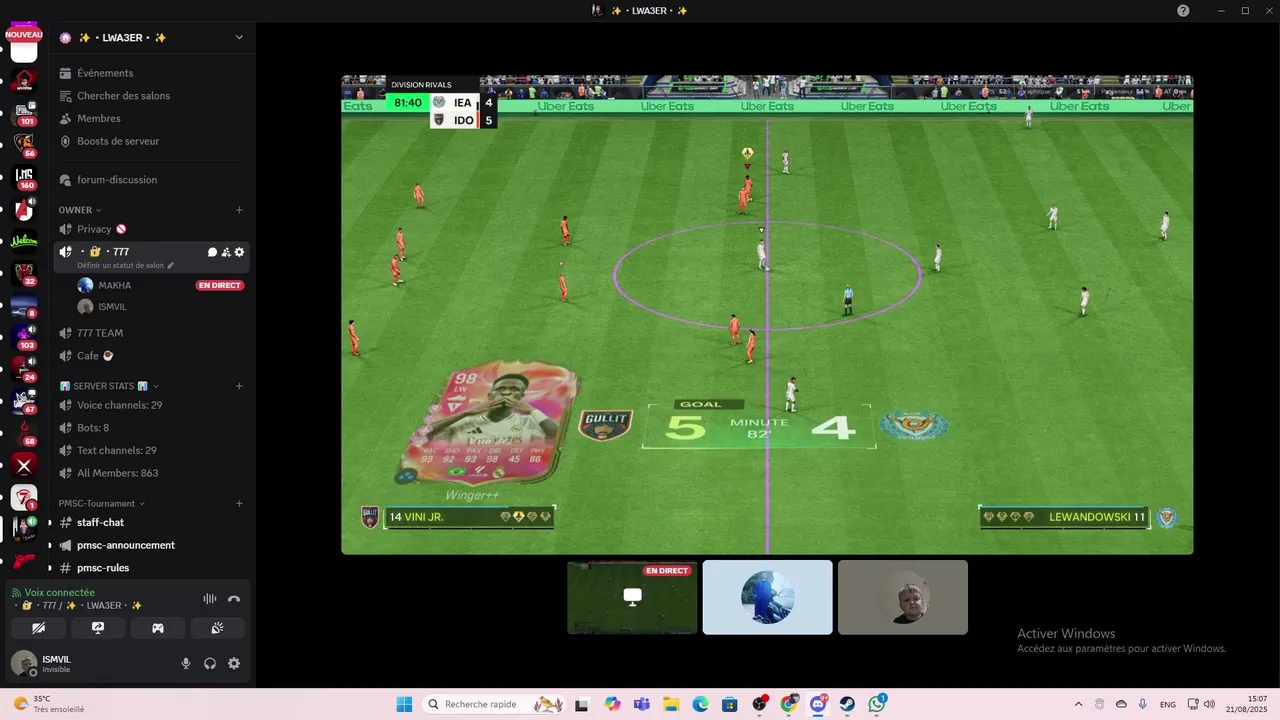Disconnect from voice with the hang-up icon
The width and height of the screenshot is (1280, 720).
click(x=234, y=599)
